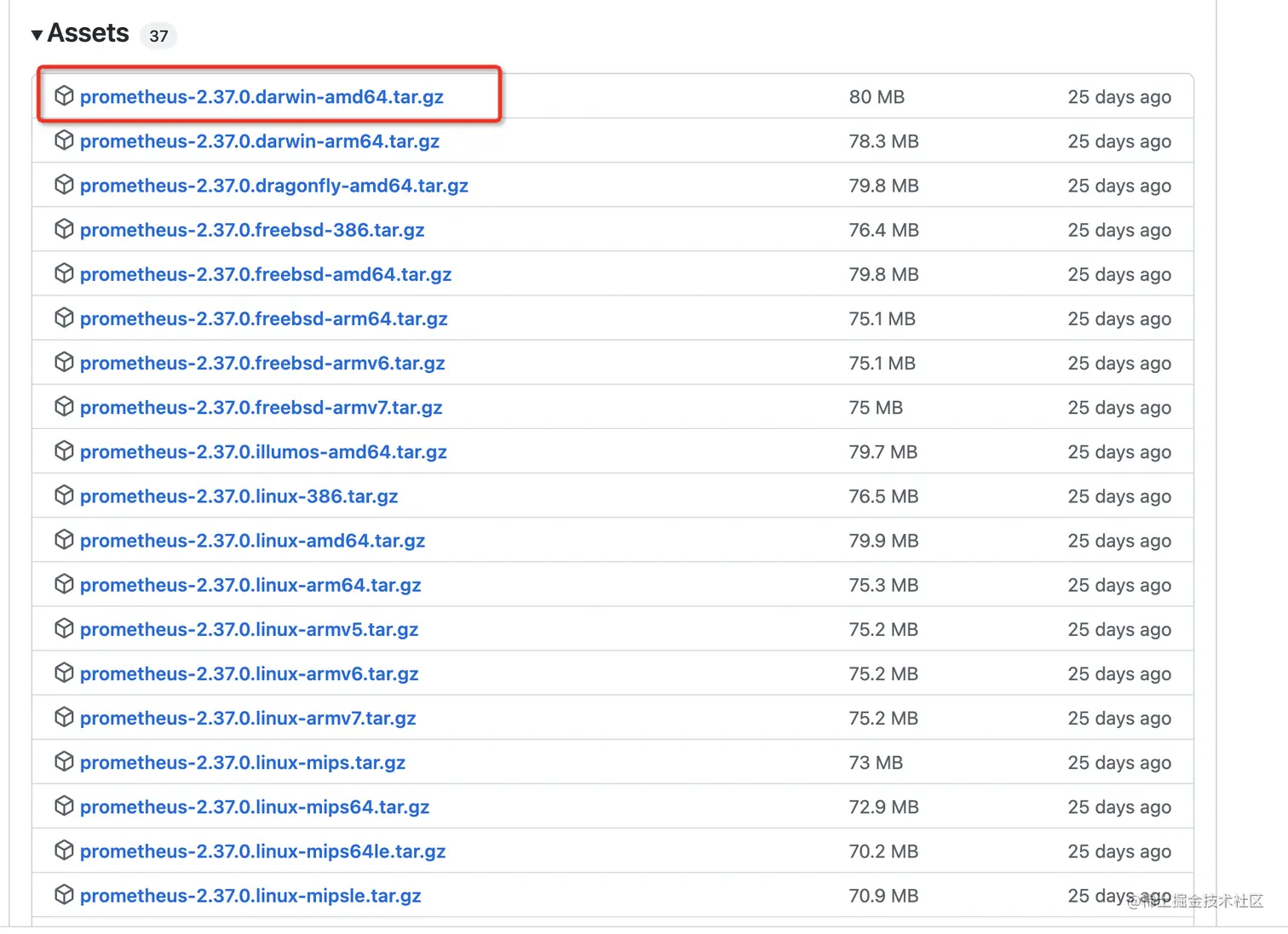Click the 78.3 MB size value
The image size is (1288, 934).
pyautogui.click(x=883, y=141)
